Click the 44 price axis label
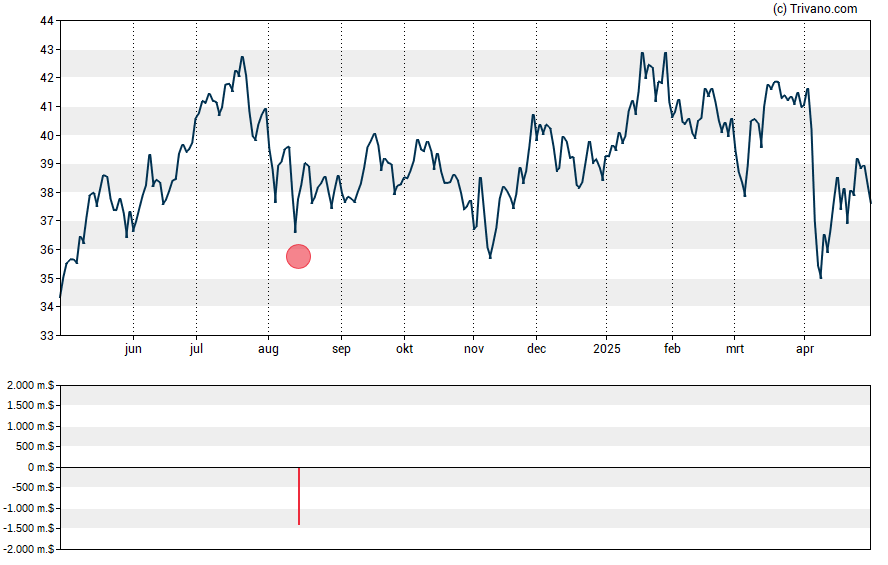This screenshot has width=888, height=565. [x=47, y=21]
